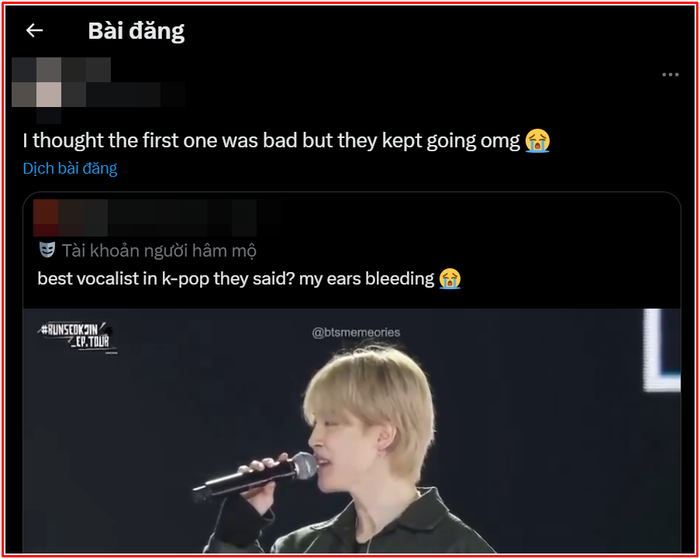Click the crying emoji after 'going omg'
The height and width of the screenshot is (559, 700).
537,141
